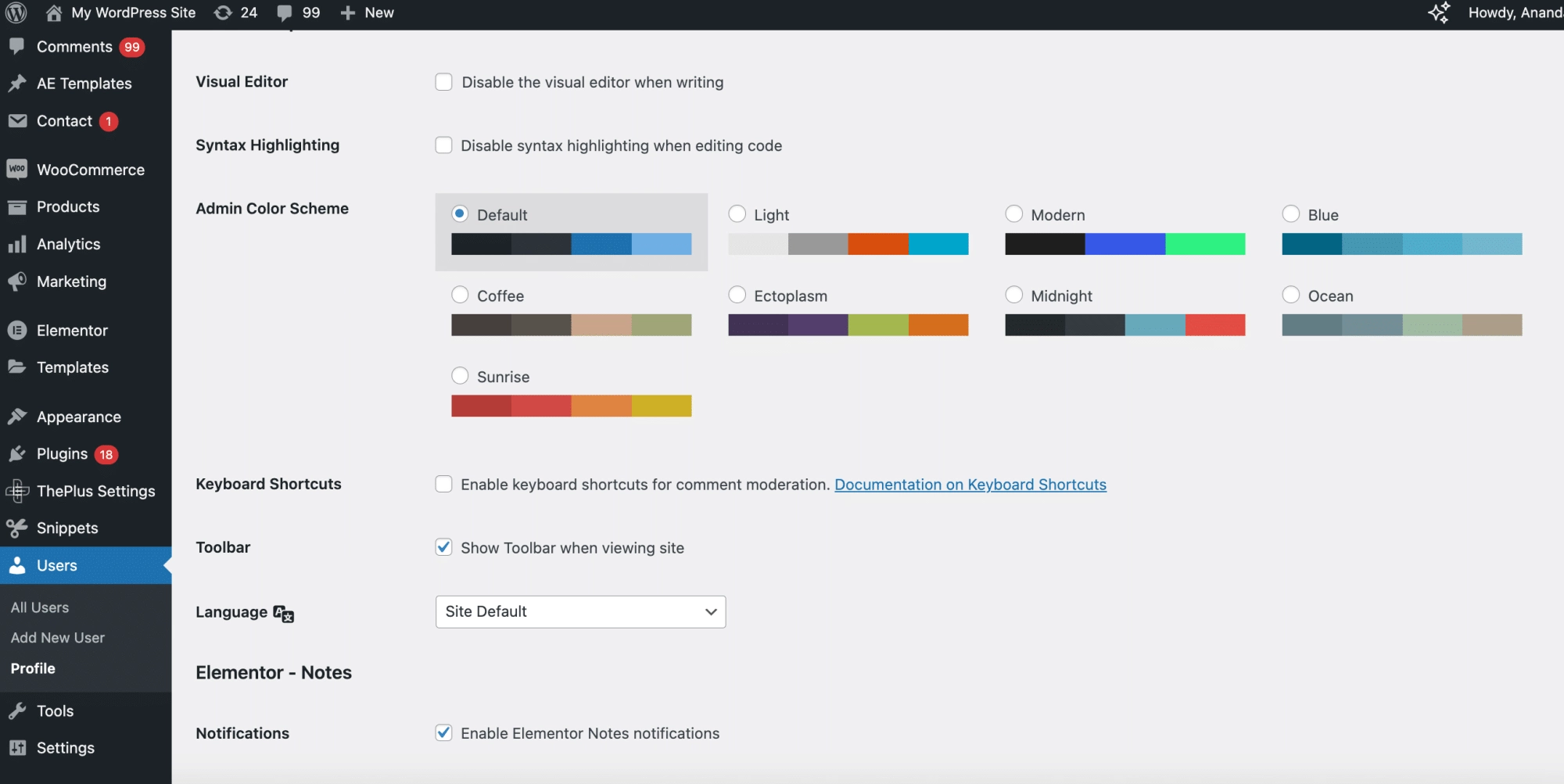Screen dimensions: 1564x784
Task: Click New in the top admin bar
Action: point(366,13)
